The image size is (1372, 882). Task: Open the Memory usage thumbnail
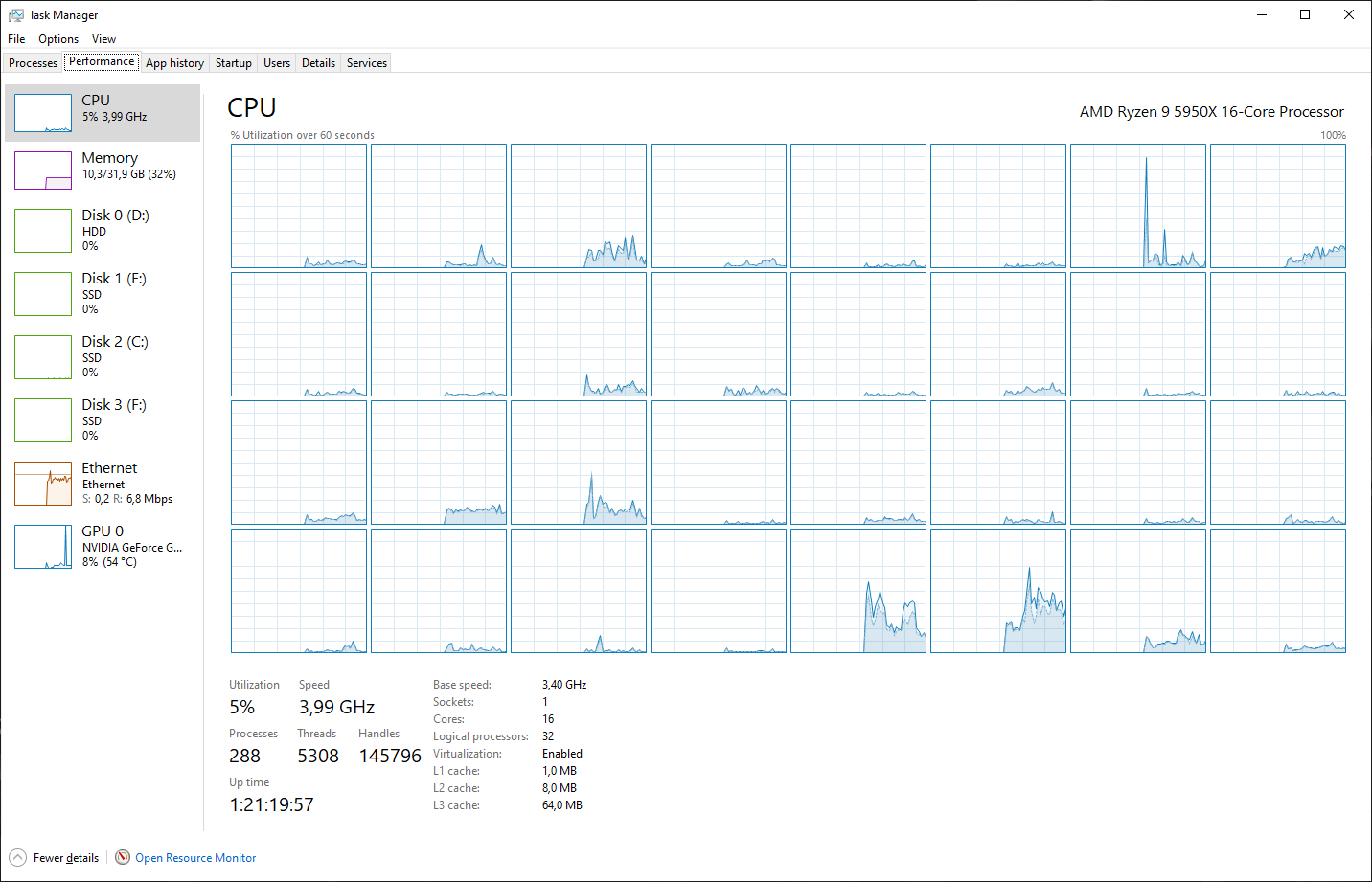(43, 170)
